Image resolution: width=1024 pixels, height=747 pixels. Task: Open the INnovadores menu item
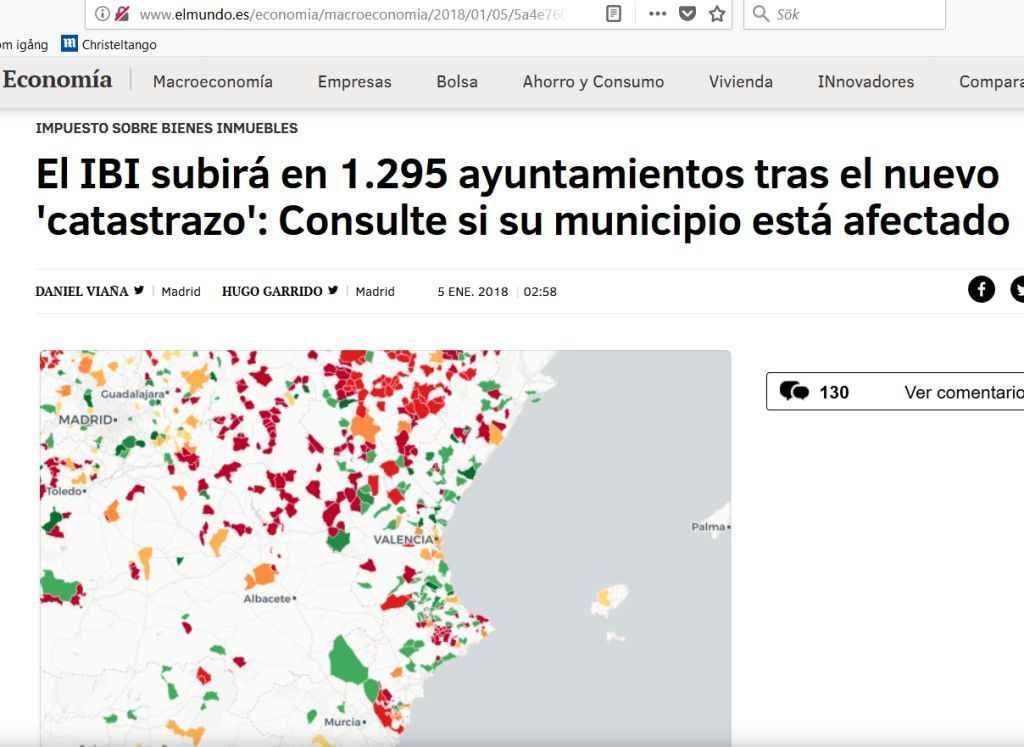(866, 82)
